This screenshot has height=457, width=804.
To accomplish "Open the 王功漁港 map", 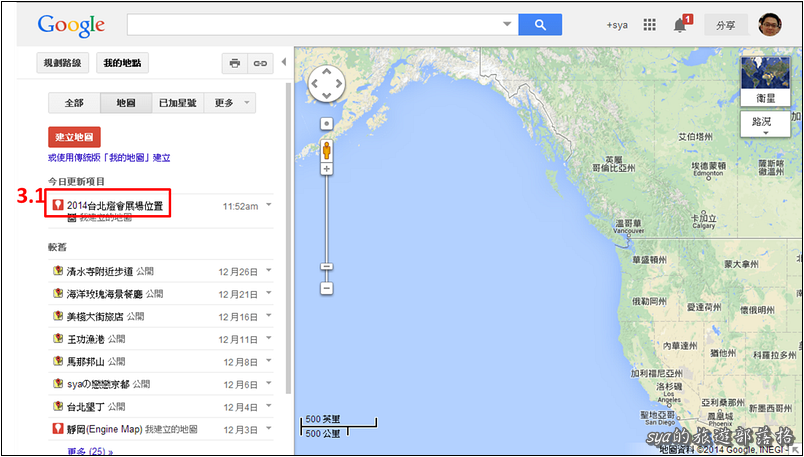I will click(x=86, y=339).
